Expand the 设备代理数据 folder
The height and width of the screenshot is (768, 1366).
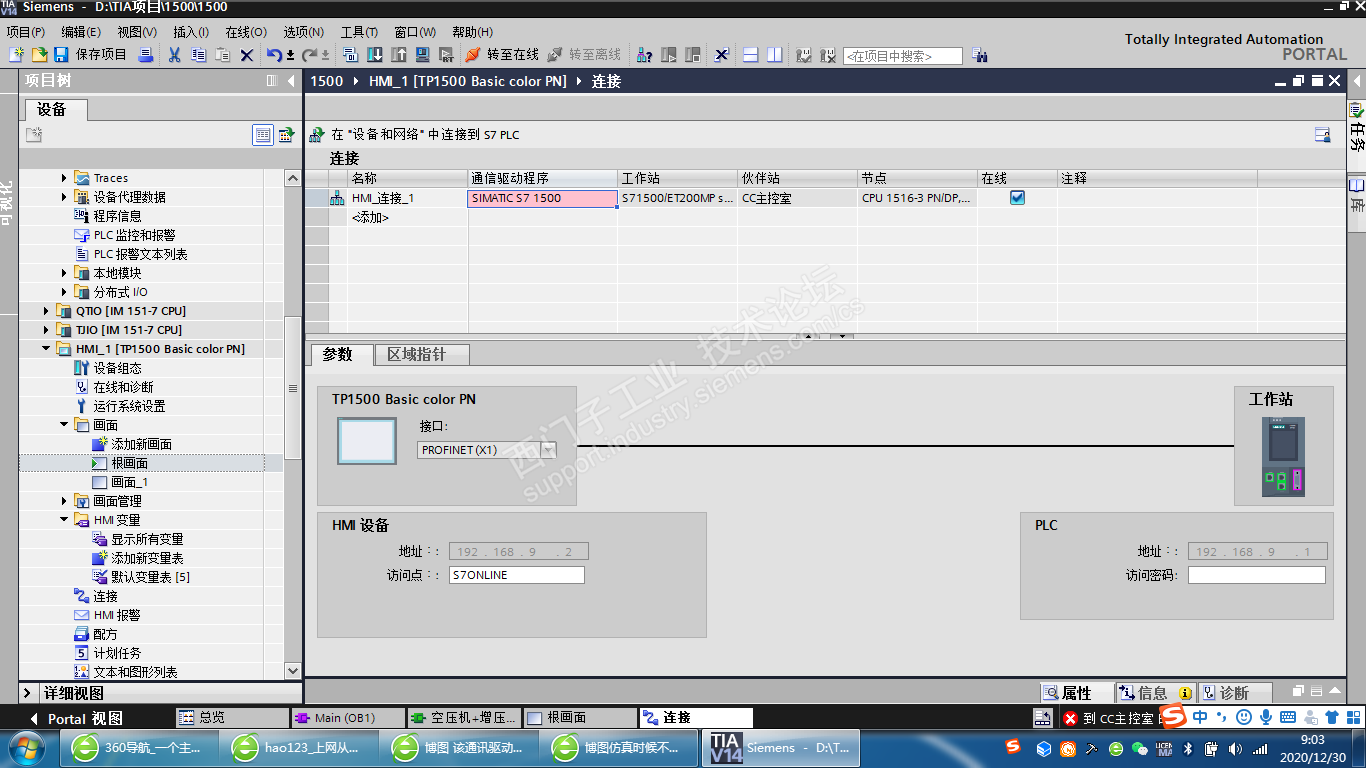point(65,197)
